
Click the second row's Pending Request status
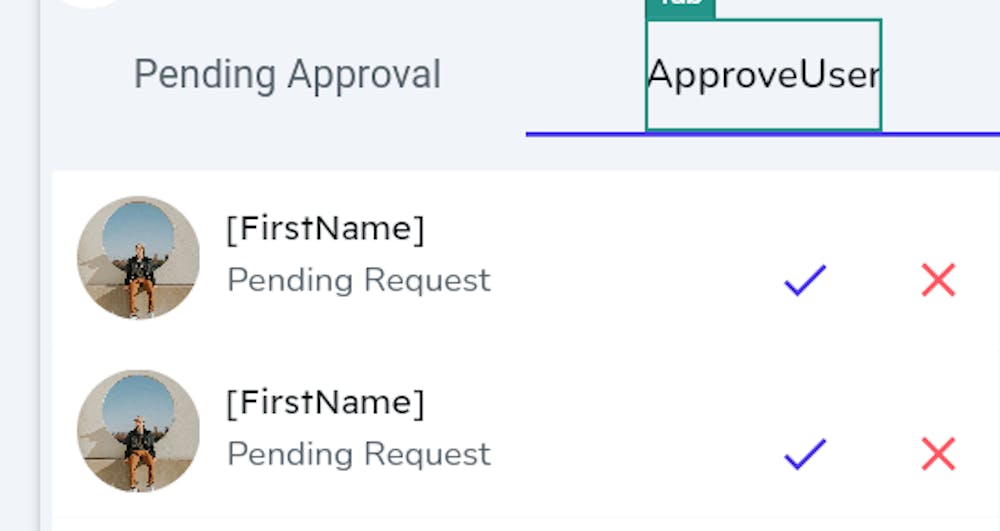358,454
